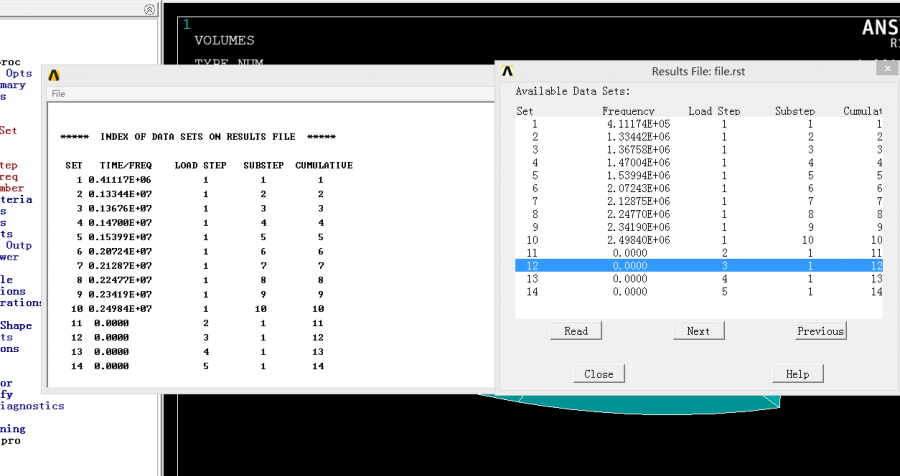Click the CUMULATIVE column heading in the listing window
This screenshot has height=476, width=900.
click(x=324, y=165)
